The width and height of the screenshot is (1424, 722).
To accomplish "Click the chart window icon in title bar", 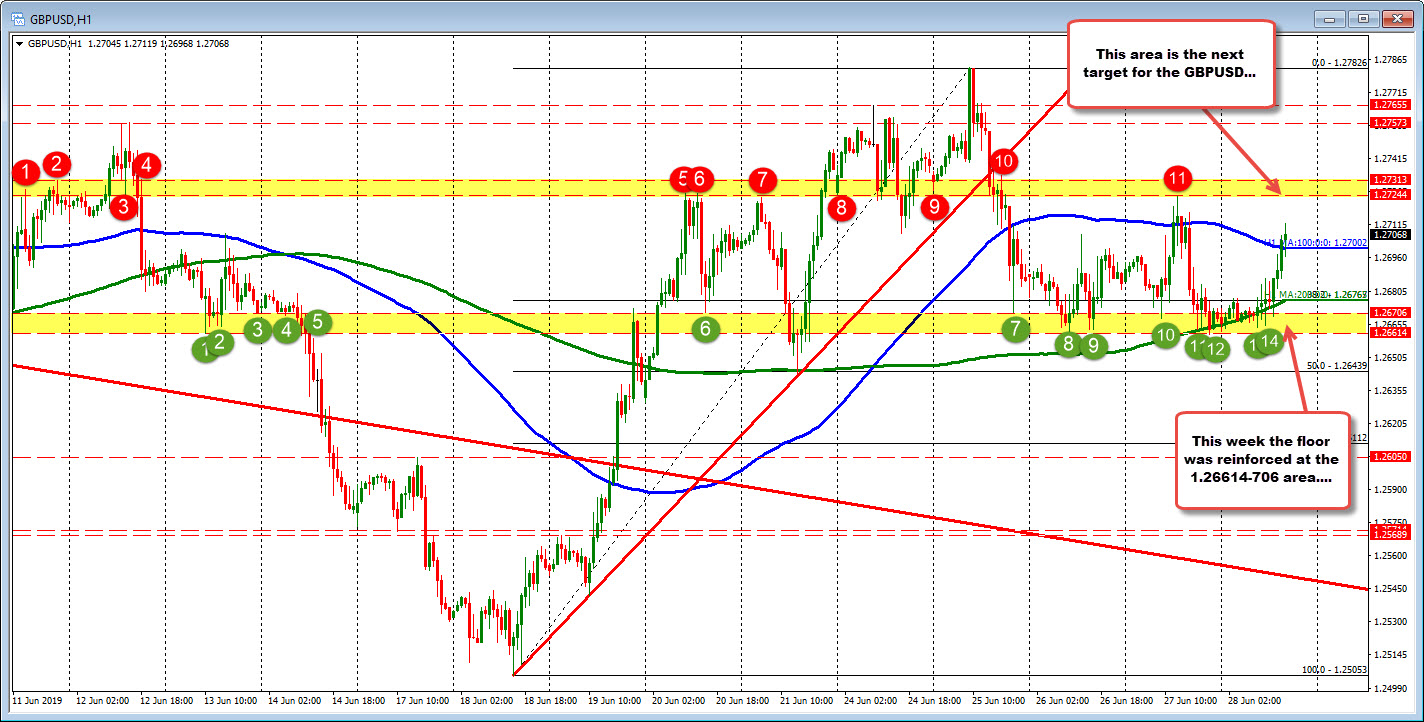I will click(x=18, y=18).
